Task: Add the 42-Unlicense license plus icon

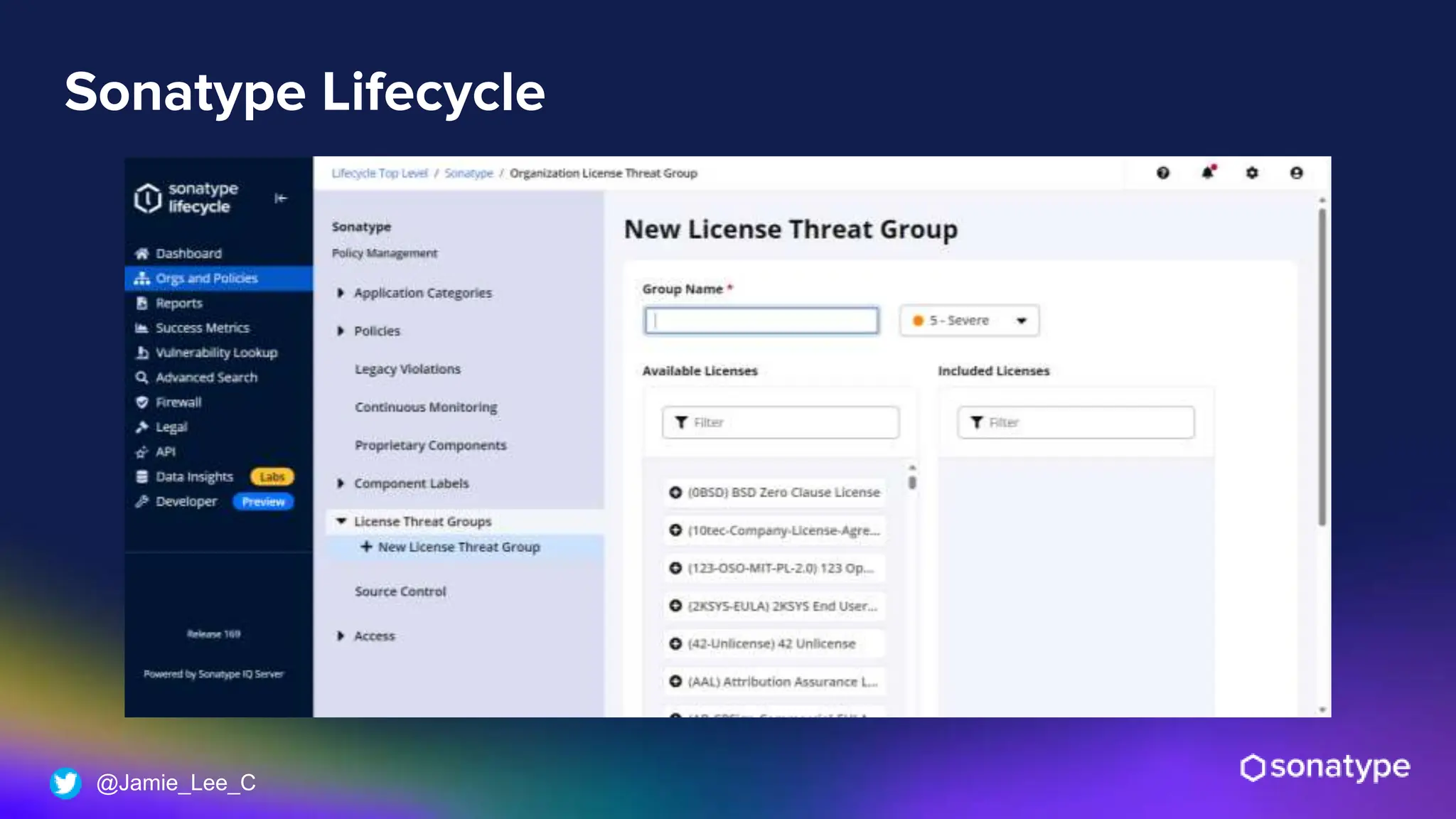Action: [x=675, y=643]
